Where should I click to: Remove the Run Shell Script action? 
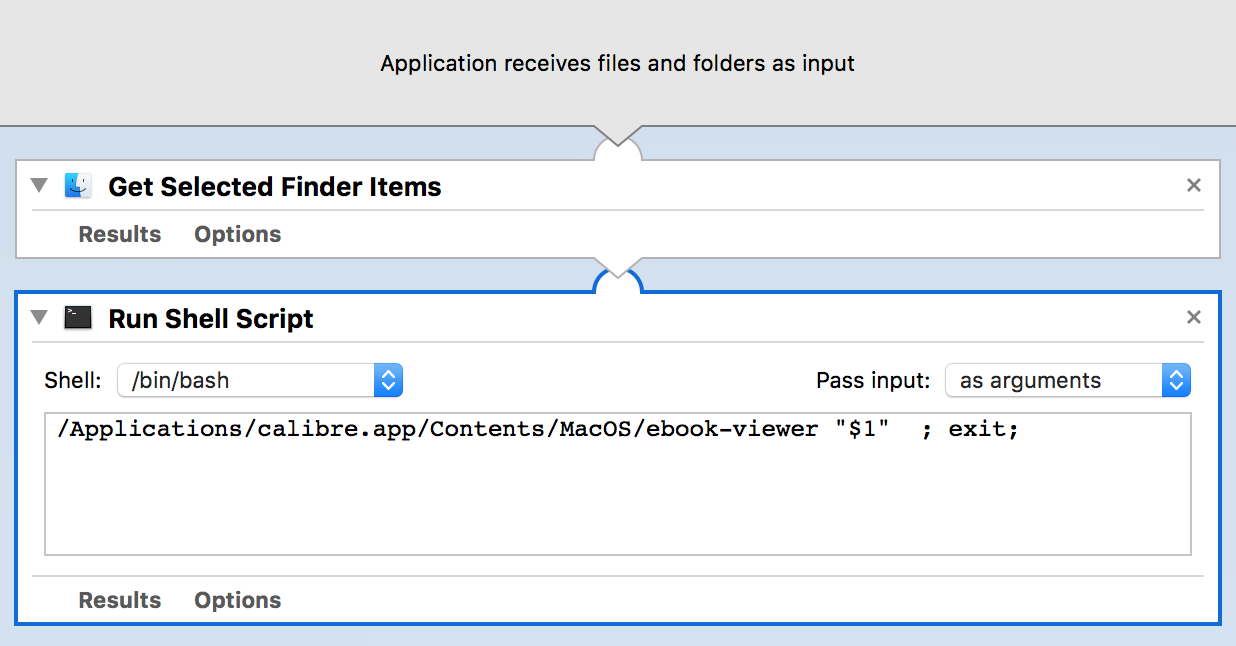[x=1193, y=317]
